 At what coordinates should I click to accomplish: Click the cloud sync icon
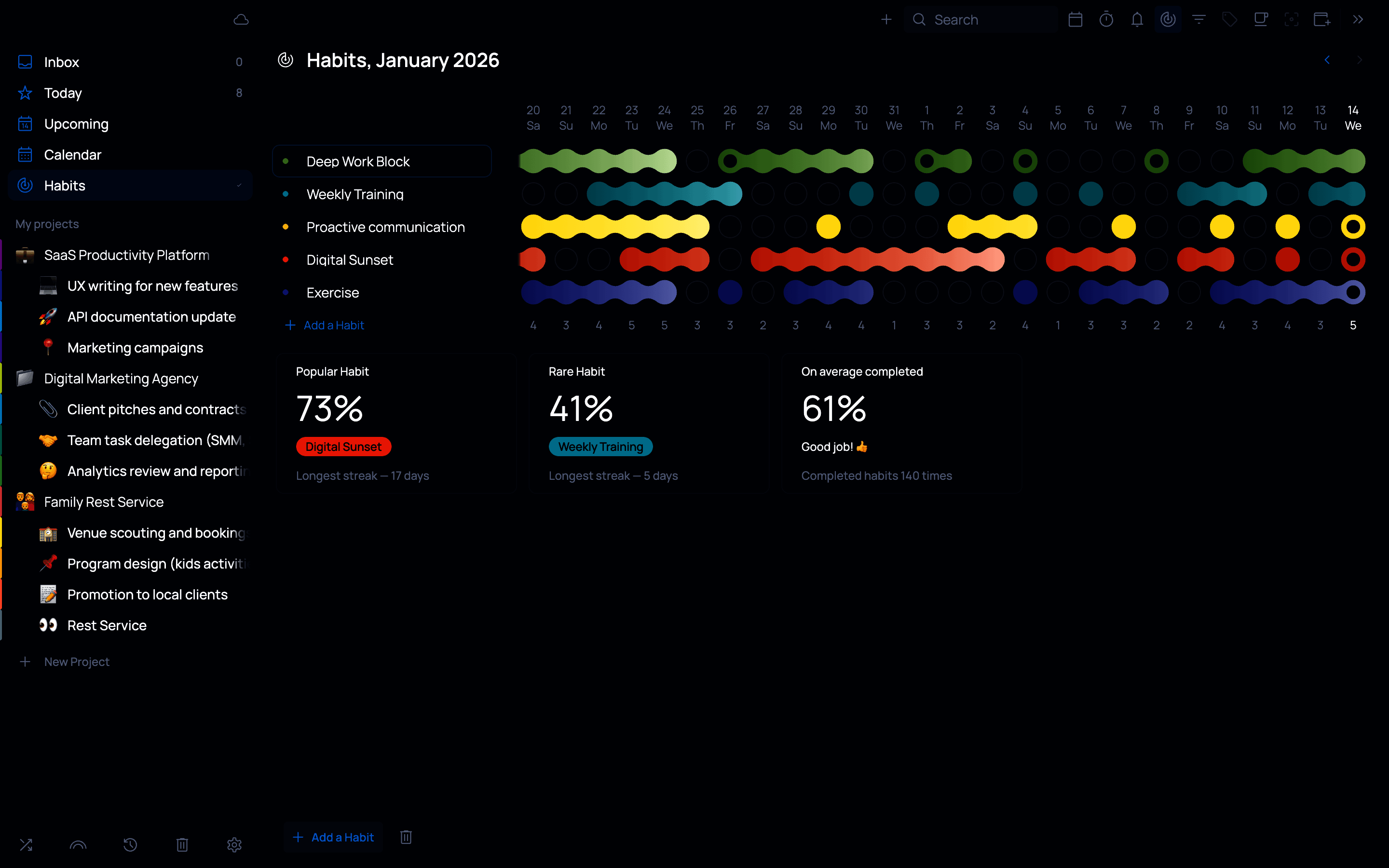[241, 19]
